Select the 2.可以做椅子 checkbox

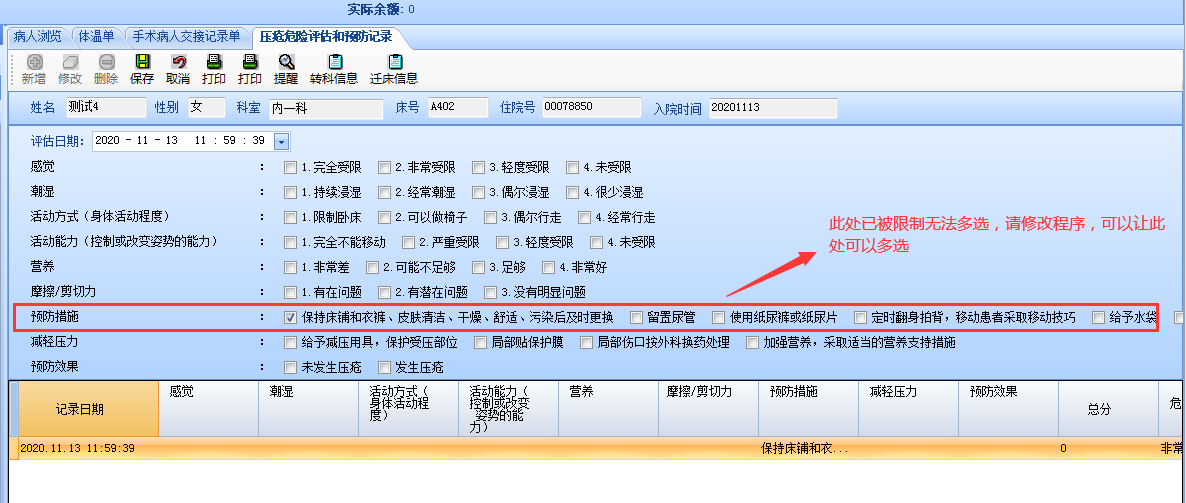(x=384, y=217)
